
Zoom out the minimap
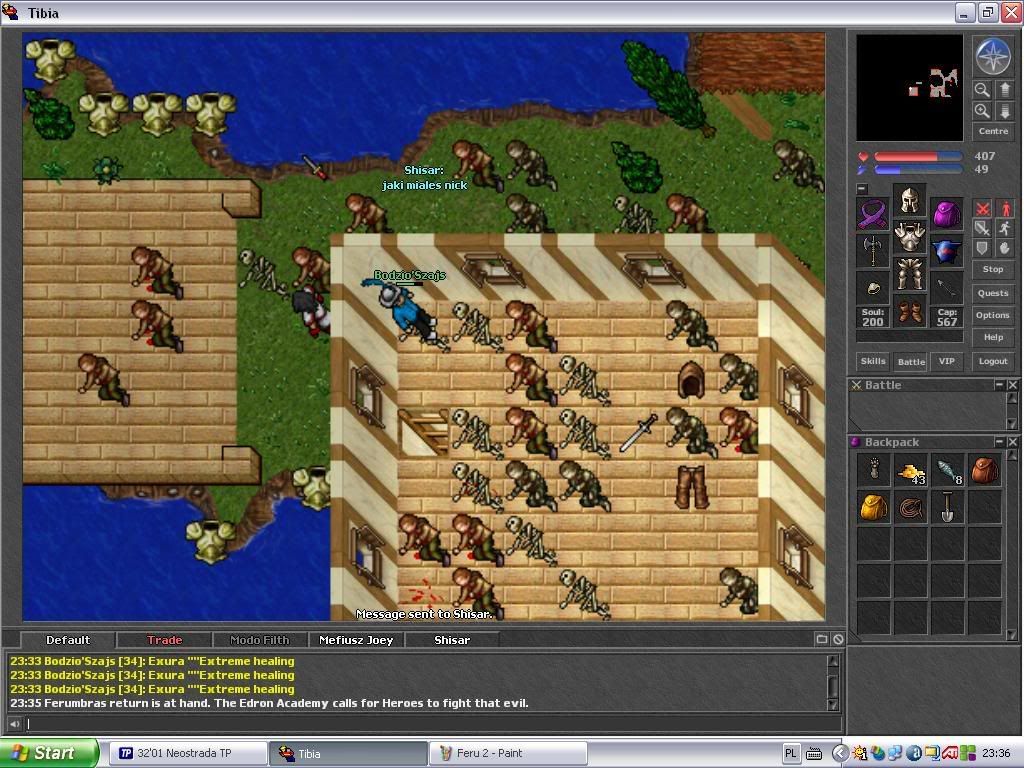pos(982,89)
